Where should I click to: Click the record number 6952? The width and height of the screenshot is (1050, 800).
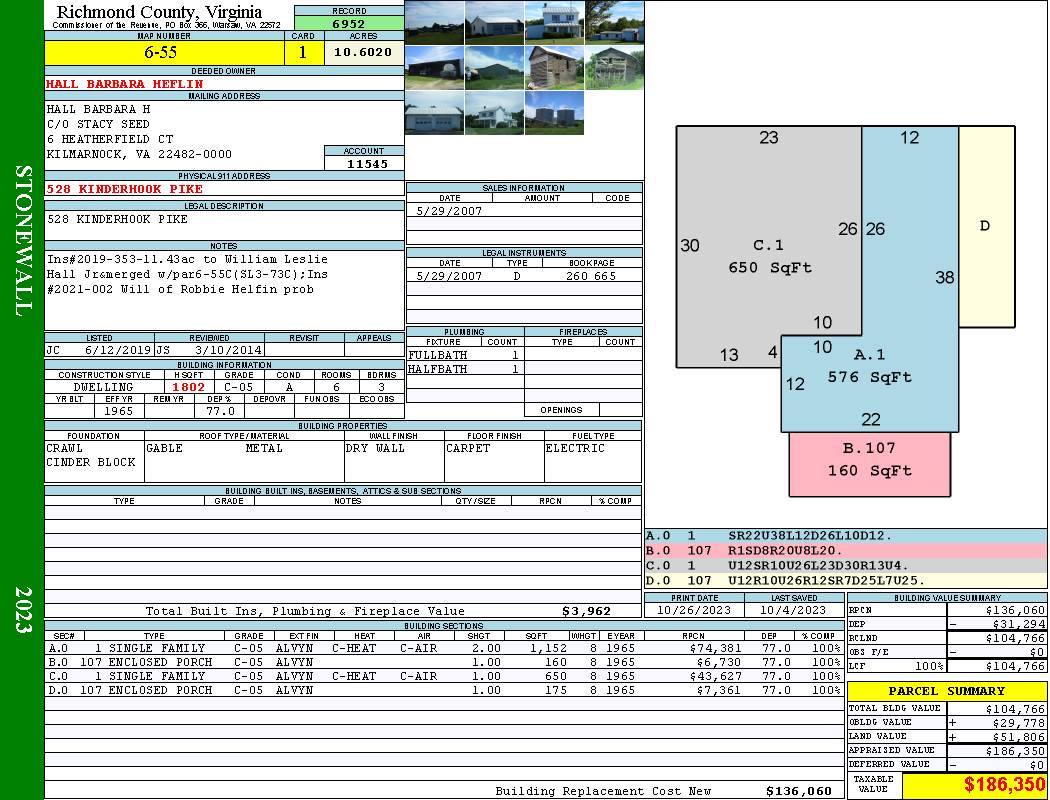coord(349,23)
